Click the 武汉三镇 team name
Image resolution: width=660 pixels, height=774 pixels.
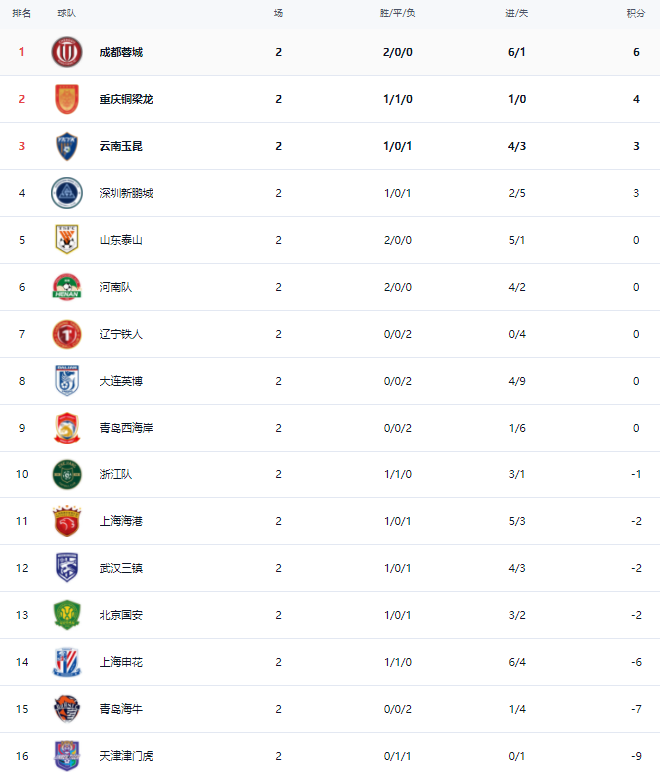click(x=121, y=568)
